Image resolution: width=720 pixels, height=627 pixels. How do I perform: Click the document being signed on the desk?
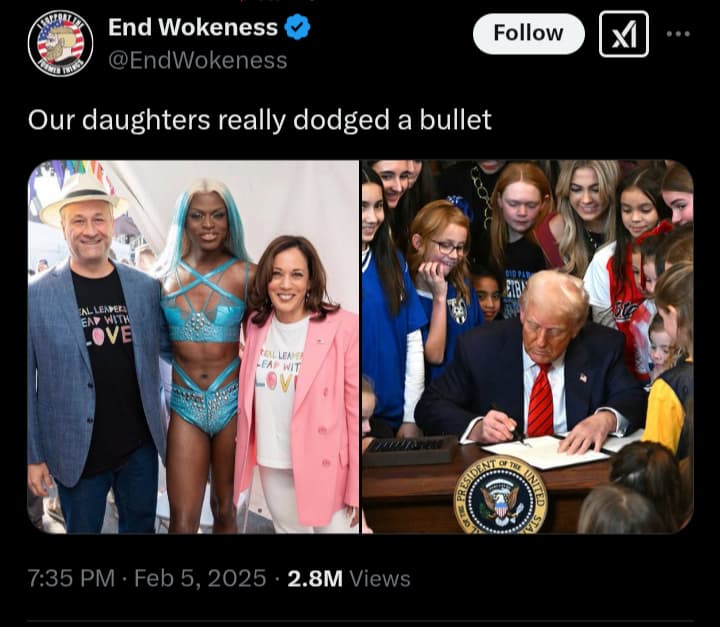click(x=545, y=452)
